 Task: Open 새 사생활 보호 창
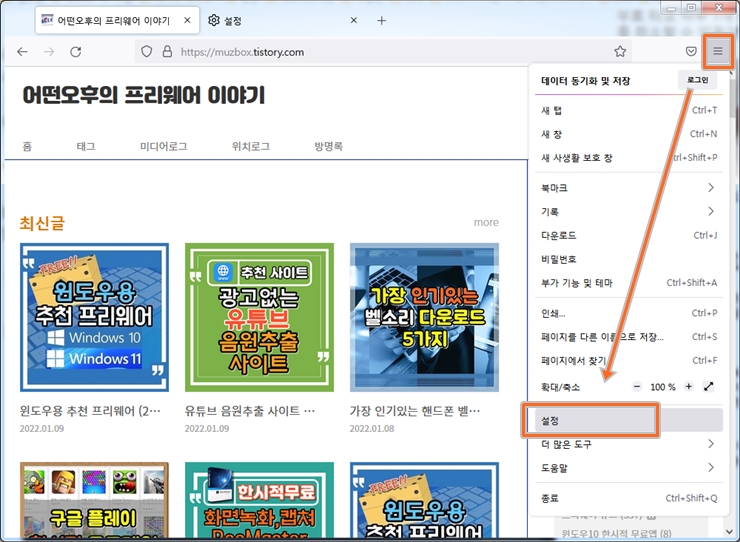point(629,158)
